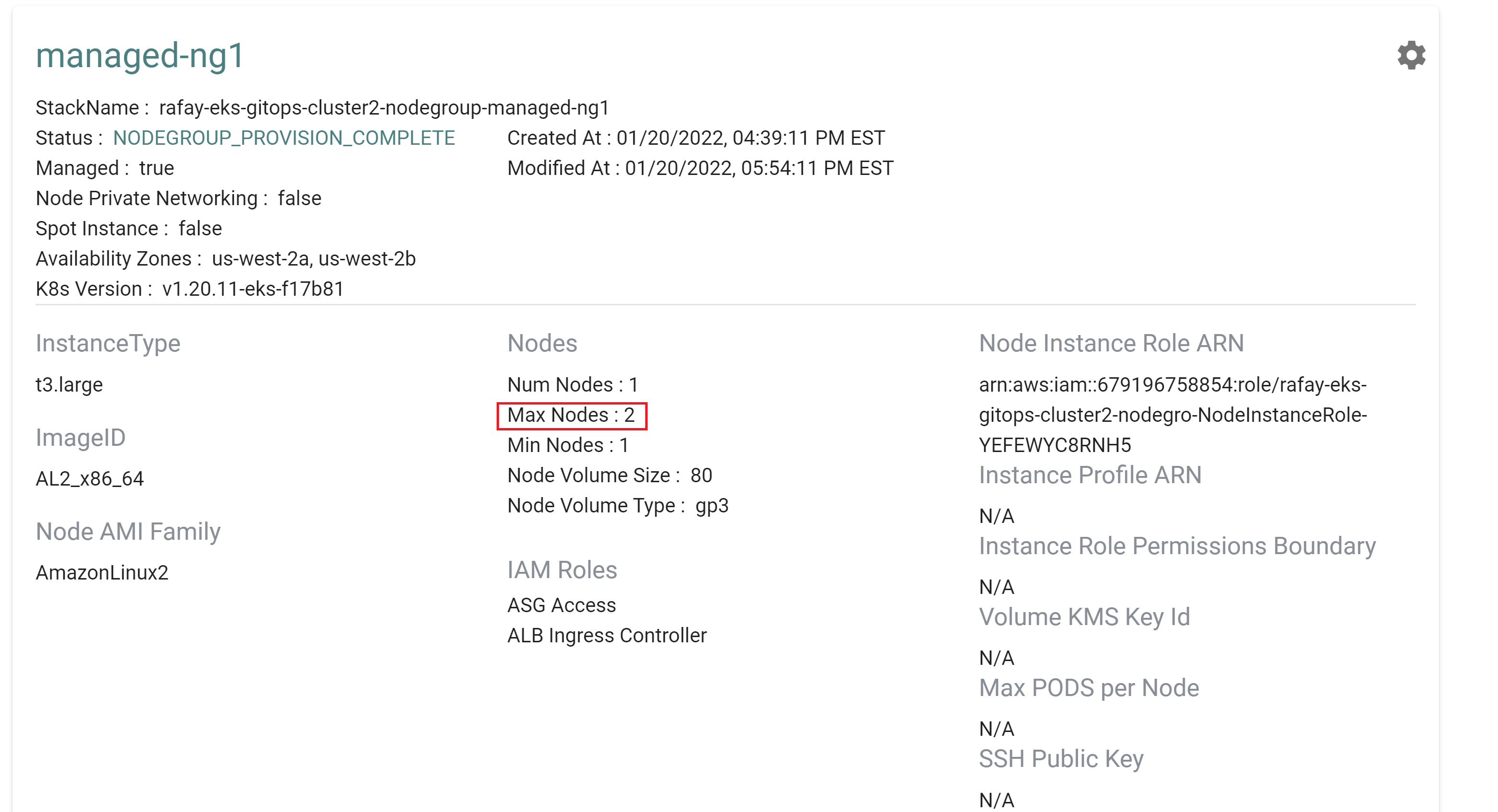1498x812 pixels.
Task: Click the Max PODS per Node heading
Action: [1089, 688]
